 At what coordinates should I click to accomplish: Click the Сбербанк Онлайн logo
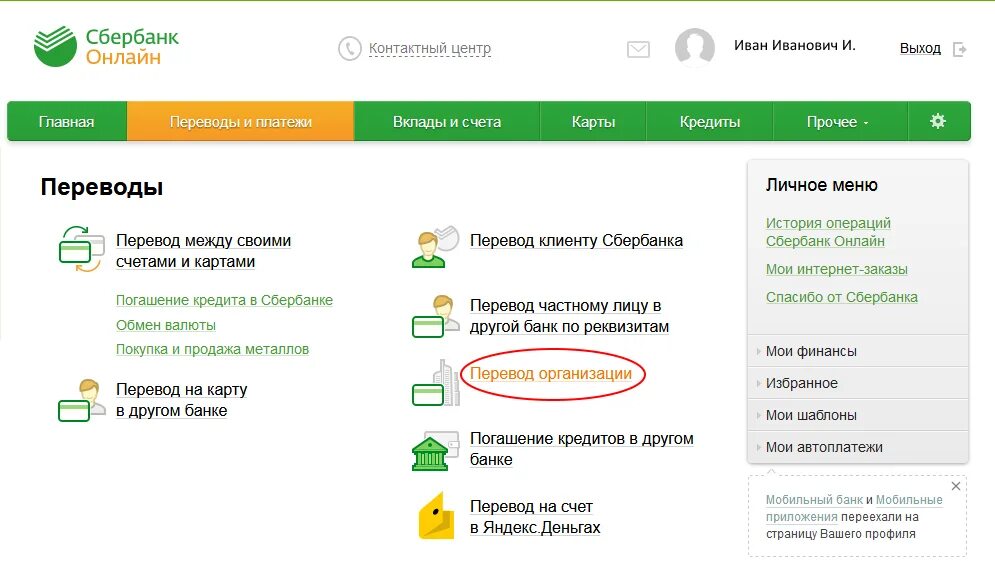(106, 46)
